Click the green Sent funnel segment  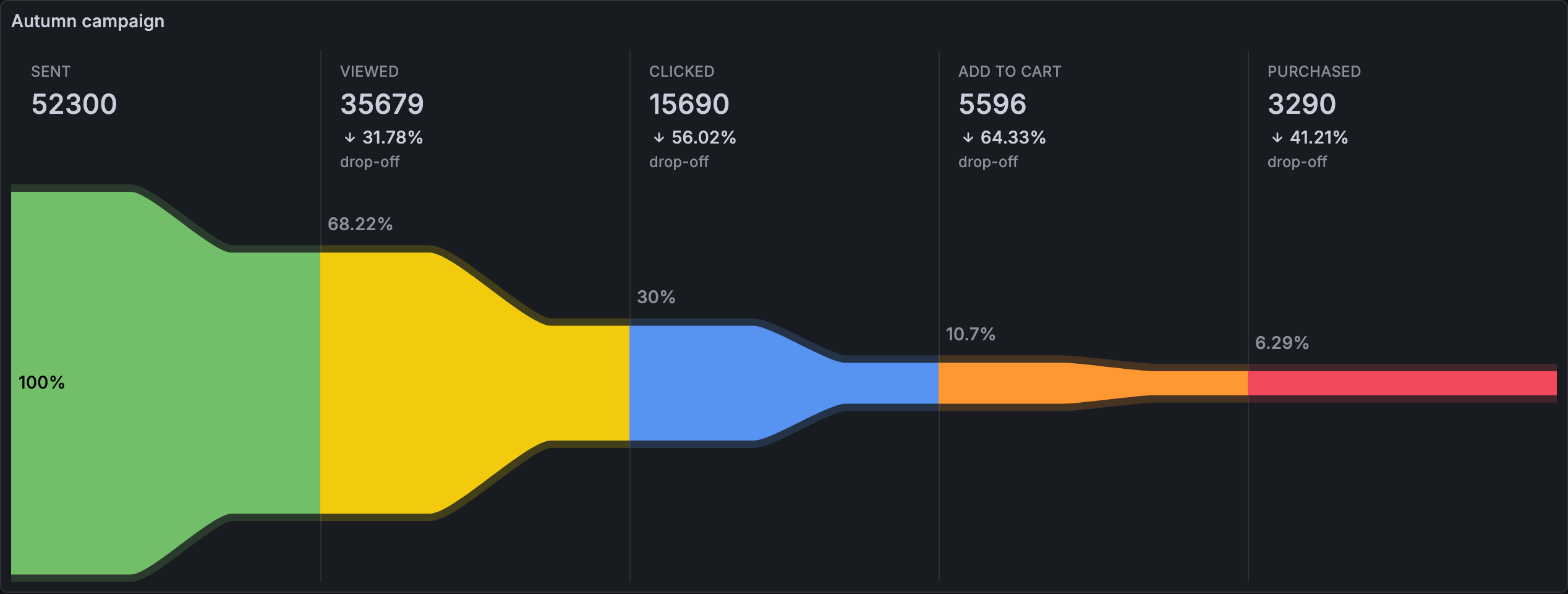(x=166, y=383)
